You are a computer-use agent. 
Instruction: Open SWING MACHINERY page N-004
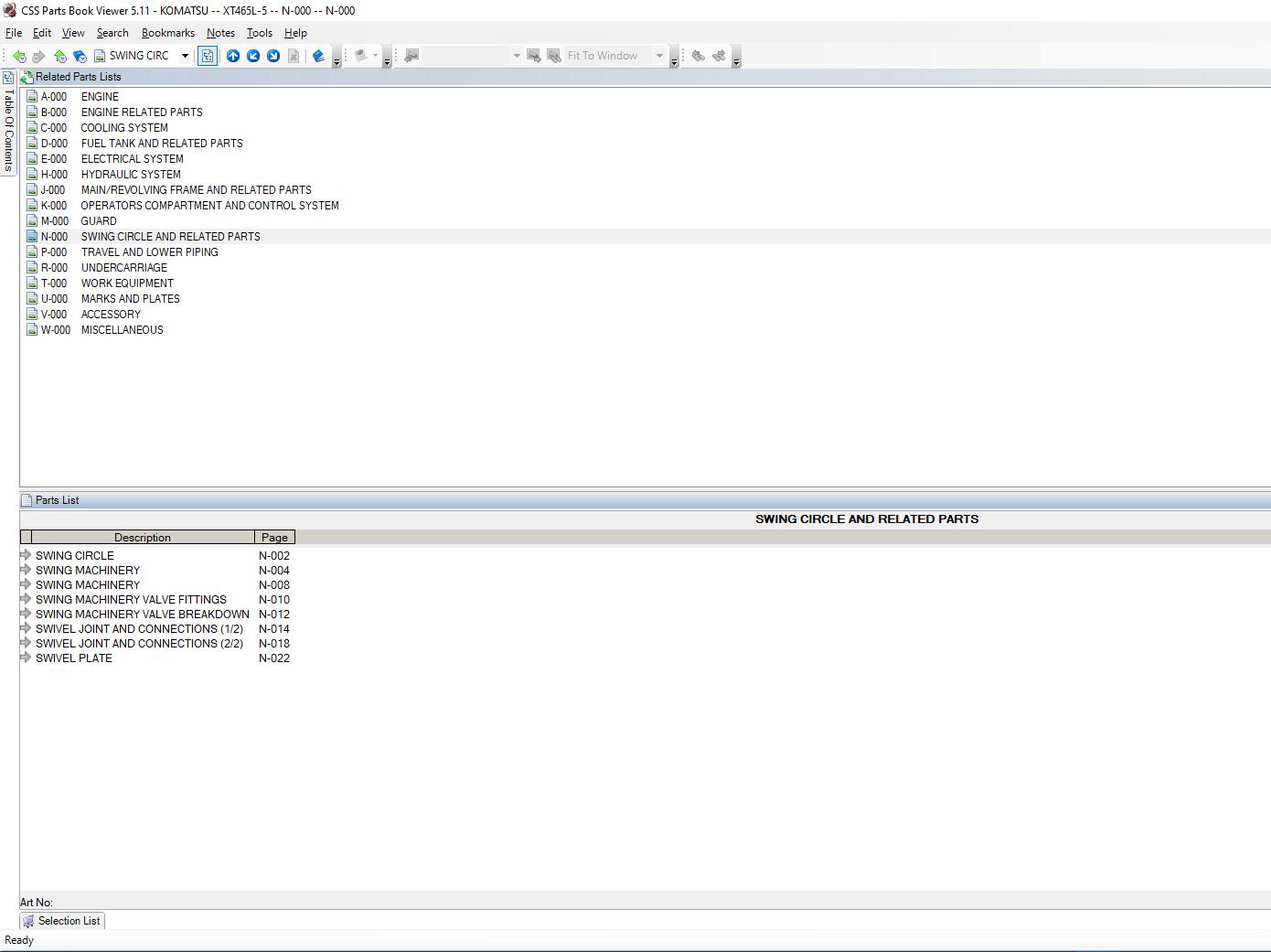point(156,571)
